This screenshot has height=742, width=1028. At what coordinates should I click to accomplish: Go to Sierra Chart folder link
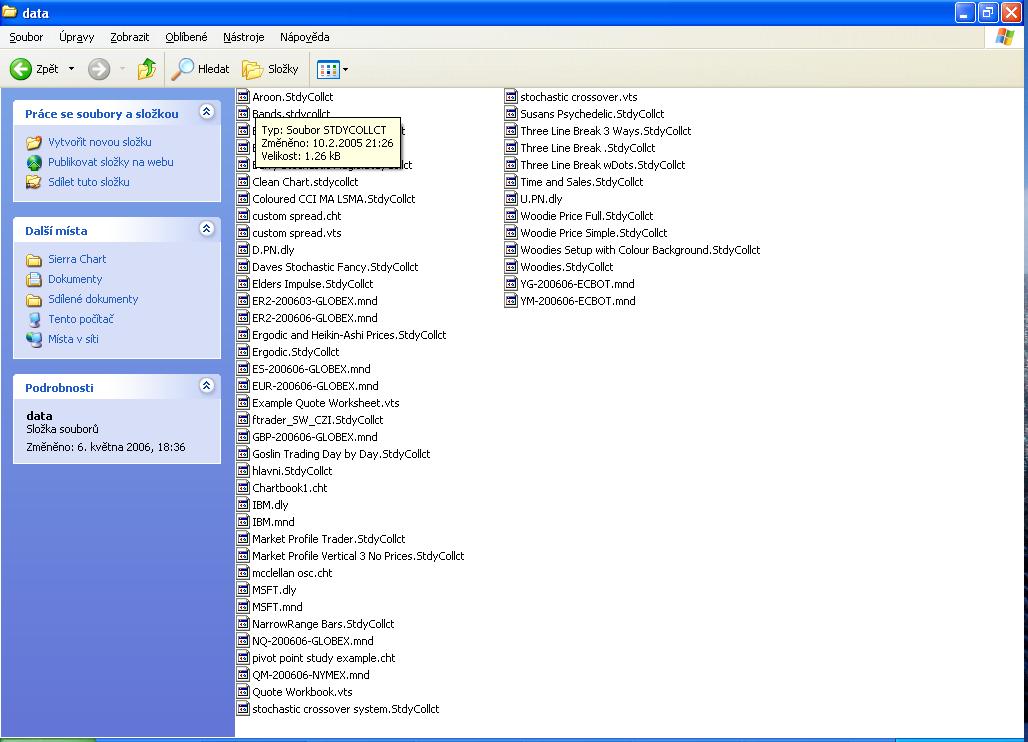77,260
